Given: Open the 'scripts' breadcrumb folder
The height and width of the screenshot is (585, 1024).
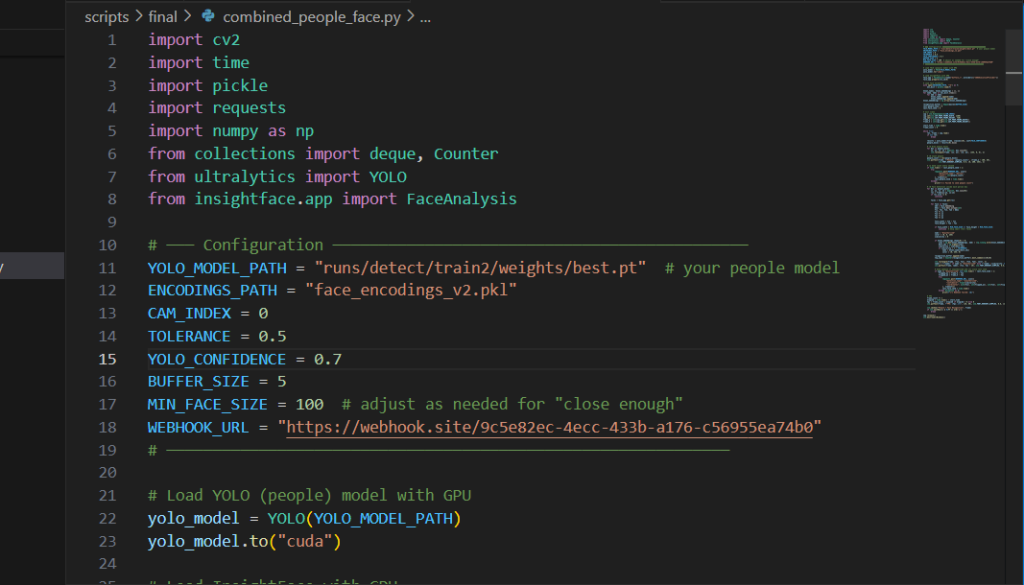Looking at the screenshot, I should pos(106,17).
